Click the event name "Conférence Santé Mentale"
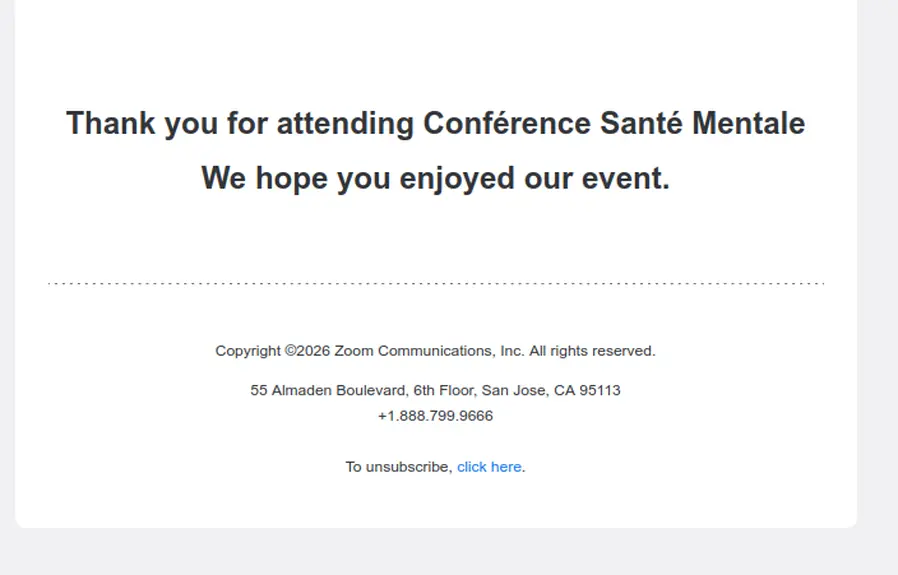This screenshot has width=898, height=575. click(613, 124)
